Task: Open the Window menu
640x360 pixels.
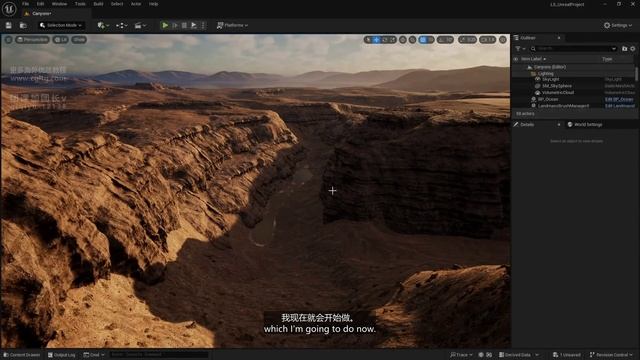Action: coord(60,4)
